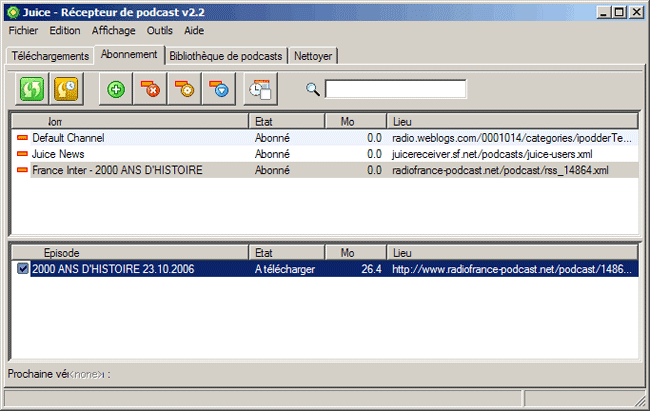Click the radio.weblogs.com feed URL

coord(512,138)
